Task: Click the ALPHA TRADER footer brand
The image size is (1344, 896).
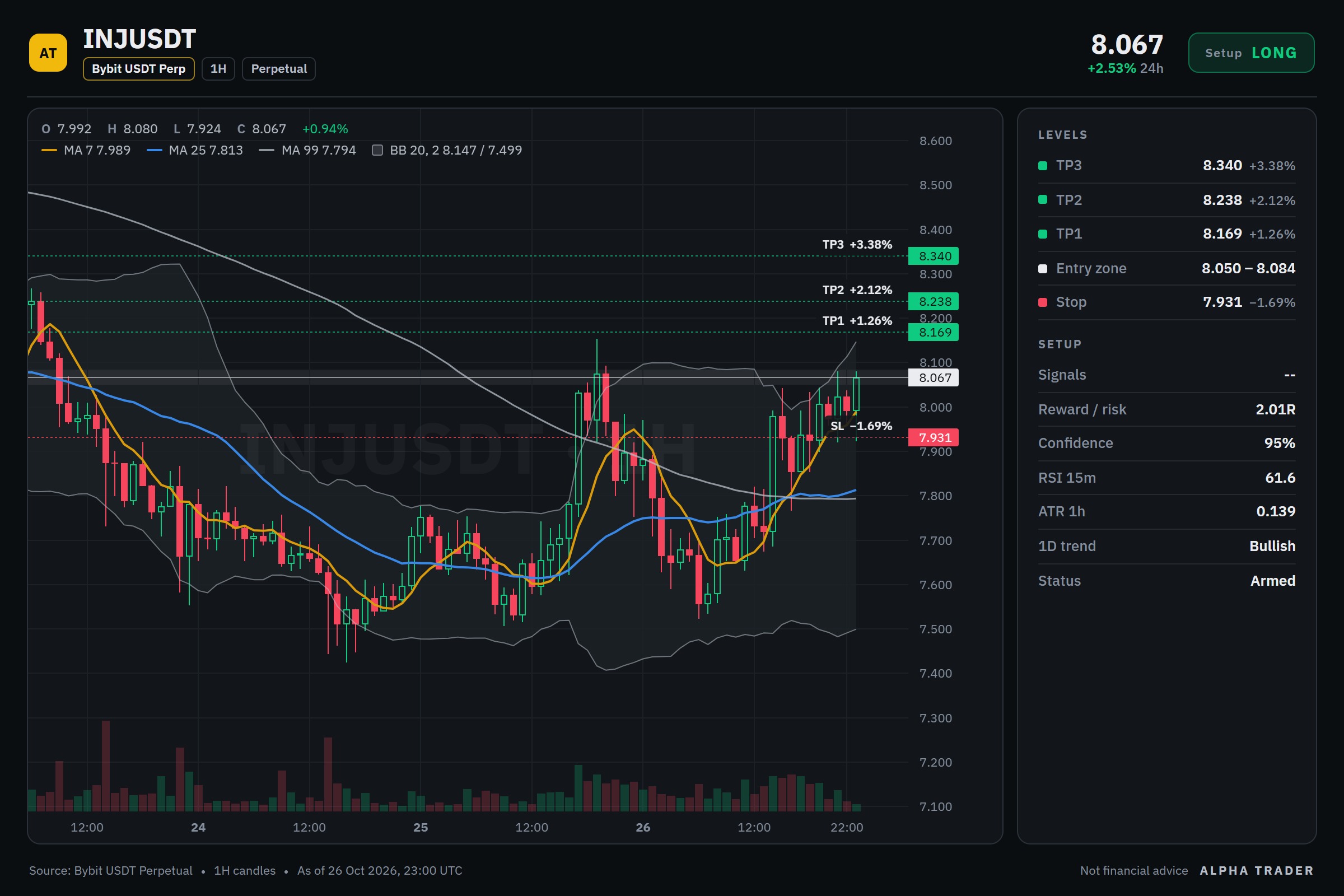Action: (1256, 870)
